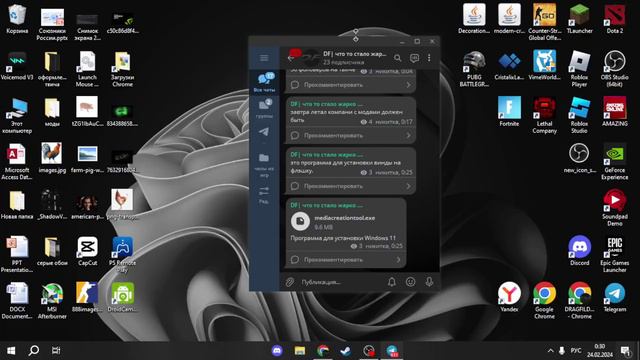This screenshot has height=360, width=640.
Task: Switch to the 'Все чаты' folder
Action: click(264, 82)
